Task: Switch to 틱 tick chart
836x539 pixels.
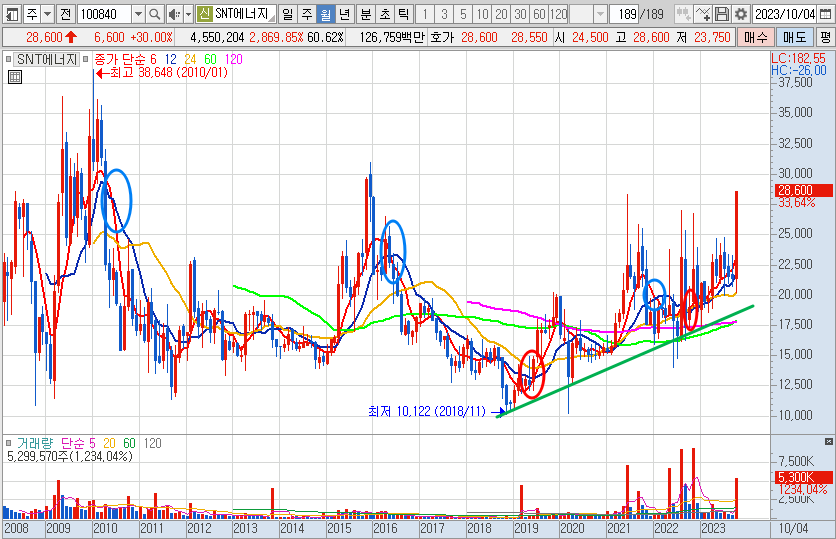Action: click(x=404, y=14)
